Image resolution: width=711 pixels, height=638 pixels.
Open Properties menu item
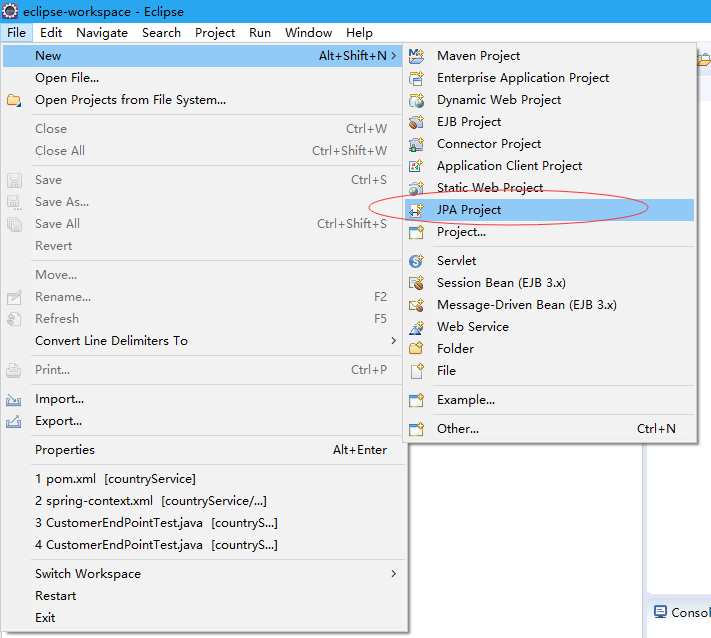(x=202, y=450)
